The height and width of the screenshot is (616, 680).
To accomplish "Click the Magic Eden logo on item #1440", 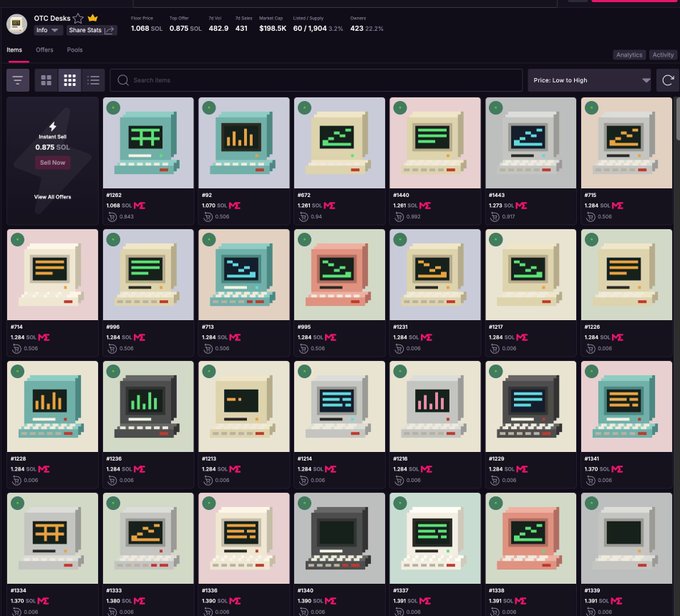I will (x=425, y=206).
